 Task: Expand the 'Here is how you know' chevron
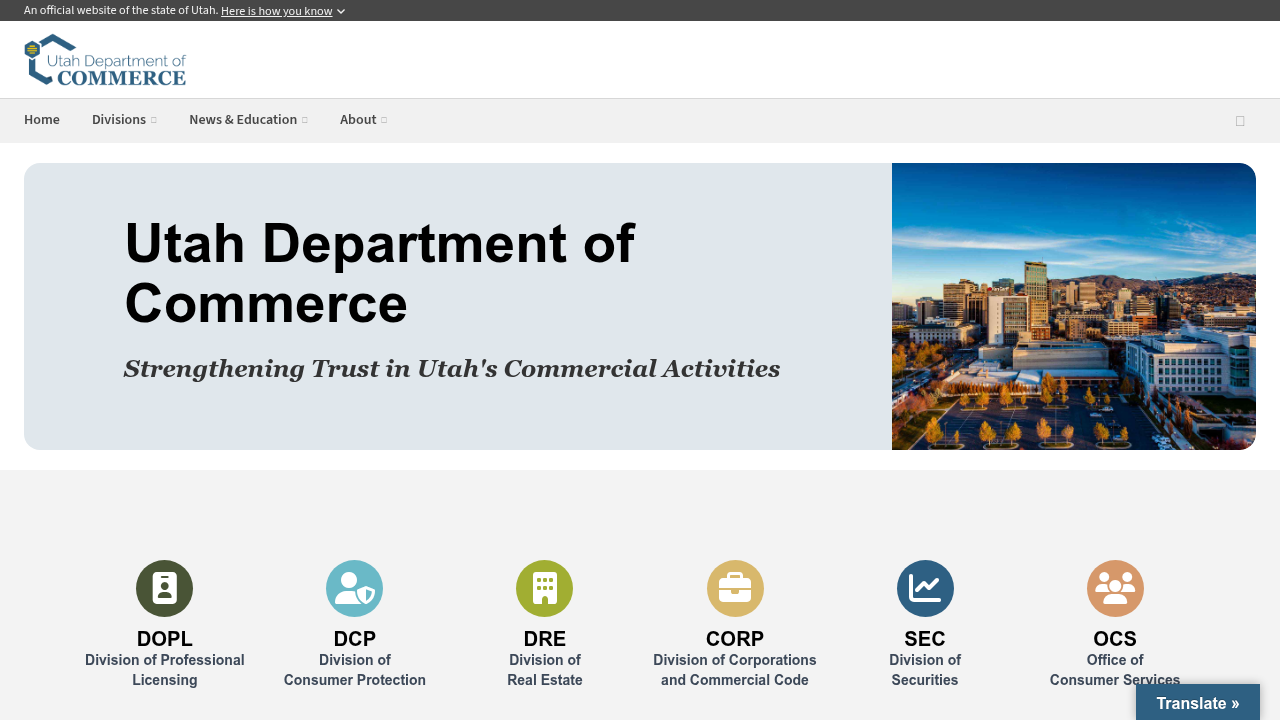click(341, 12)
